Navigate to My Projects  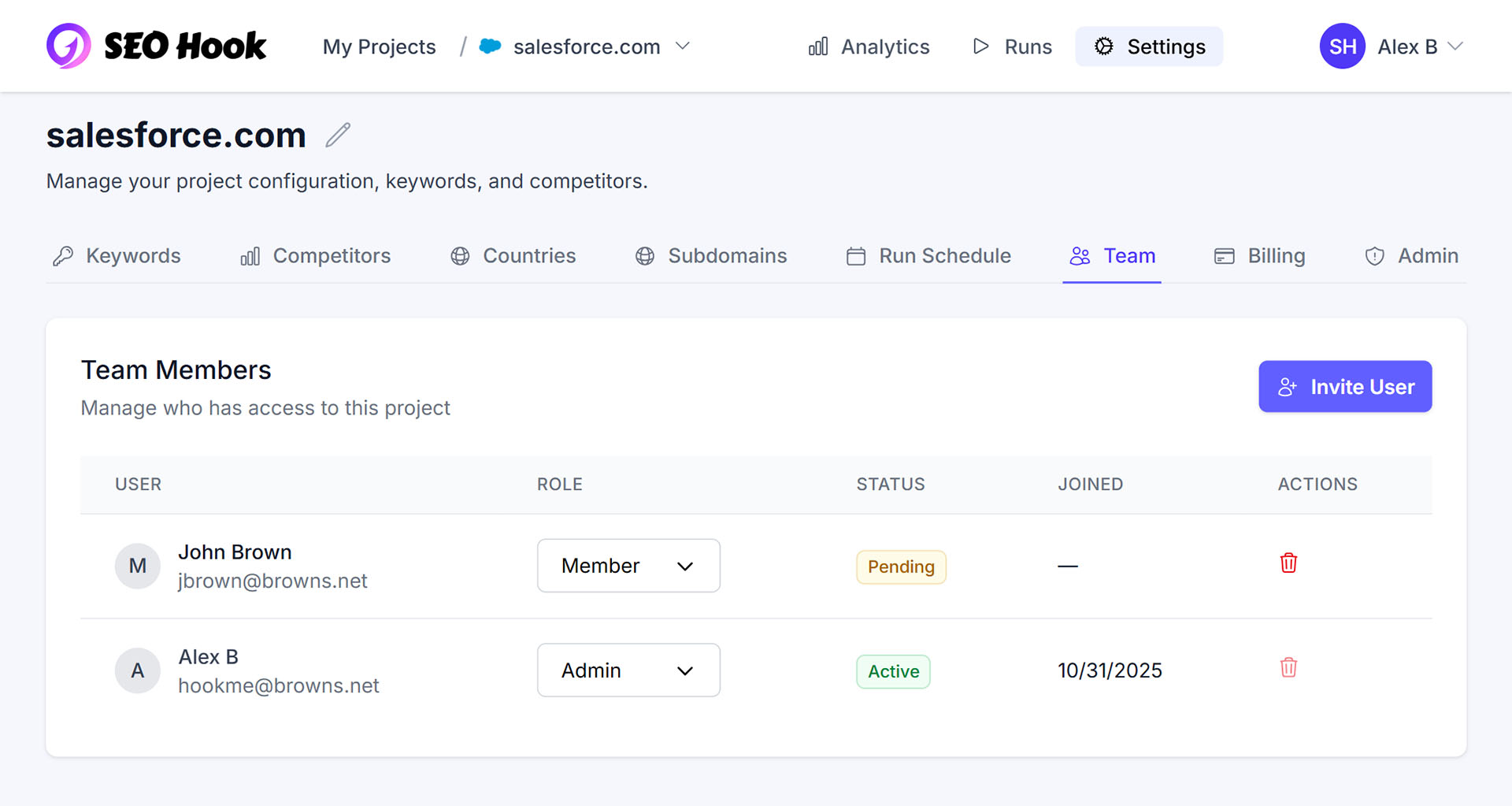(x=379, y=46)
